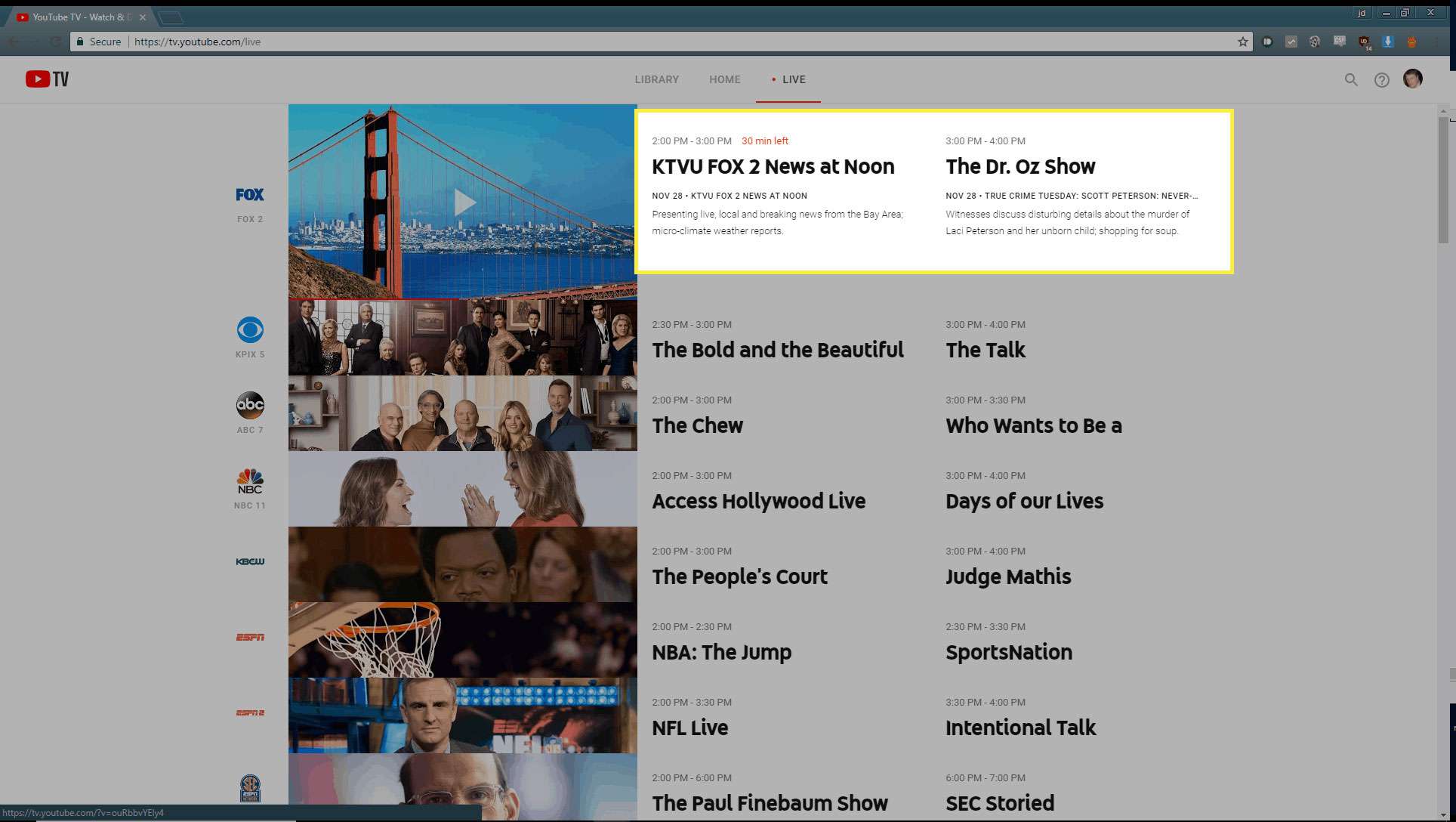The width and height of the screenshot is (1456, 822).
Task: Open NBA: The Jump listing
Action: pos(722,652)
